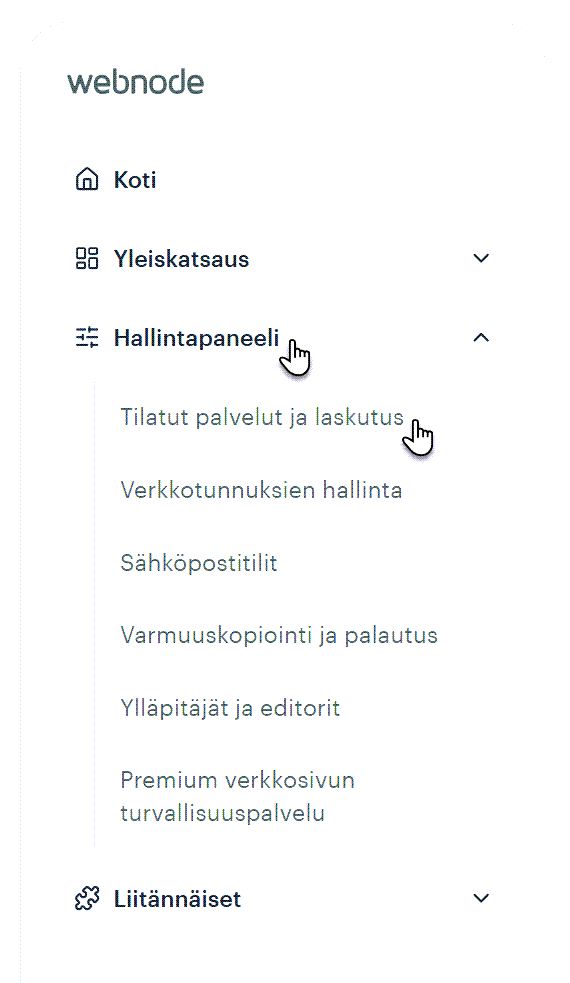The image size is (570, 983).
Task: Select the Liitännäiset menu label
Action: coord(177,899)
